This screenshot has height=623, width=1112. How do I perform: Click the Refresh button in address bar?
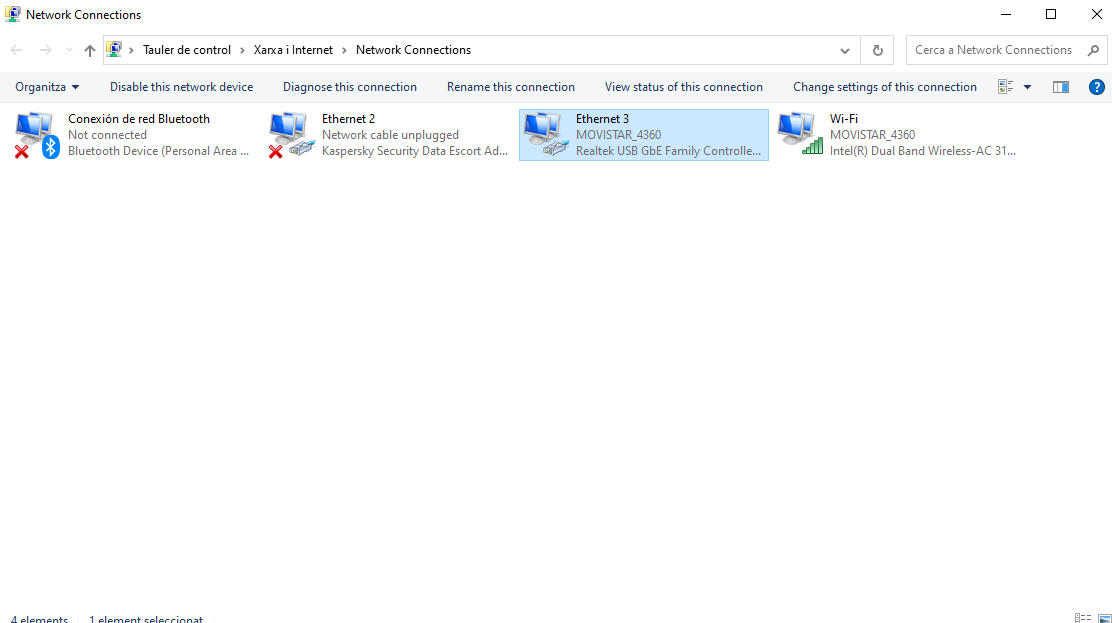pos(878,50)
